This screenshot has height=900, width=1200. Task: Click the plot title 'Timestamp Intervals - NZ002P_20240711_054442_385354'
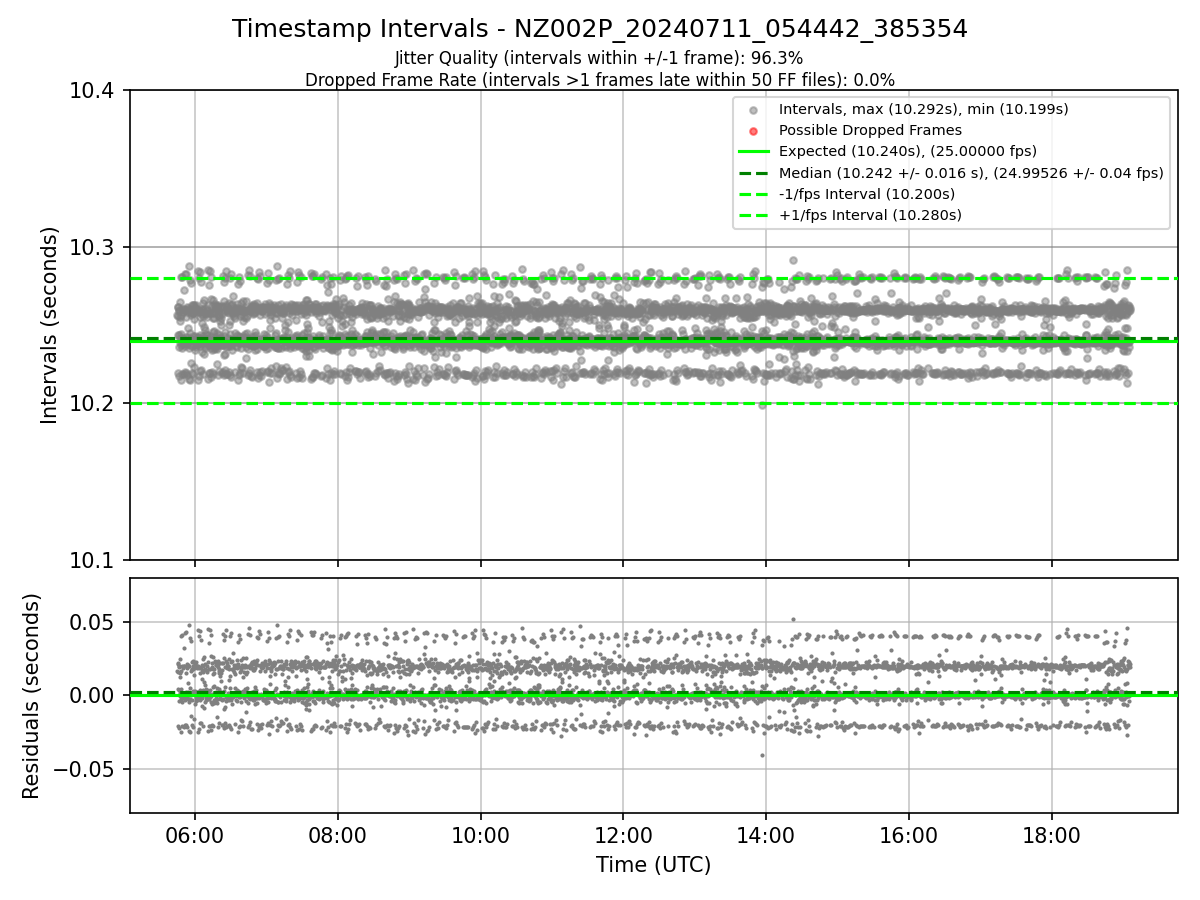tap(600, 29)
